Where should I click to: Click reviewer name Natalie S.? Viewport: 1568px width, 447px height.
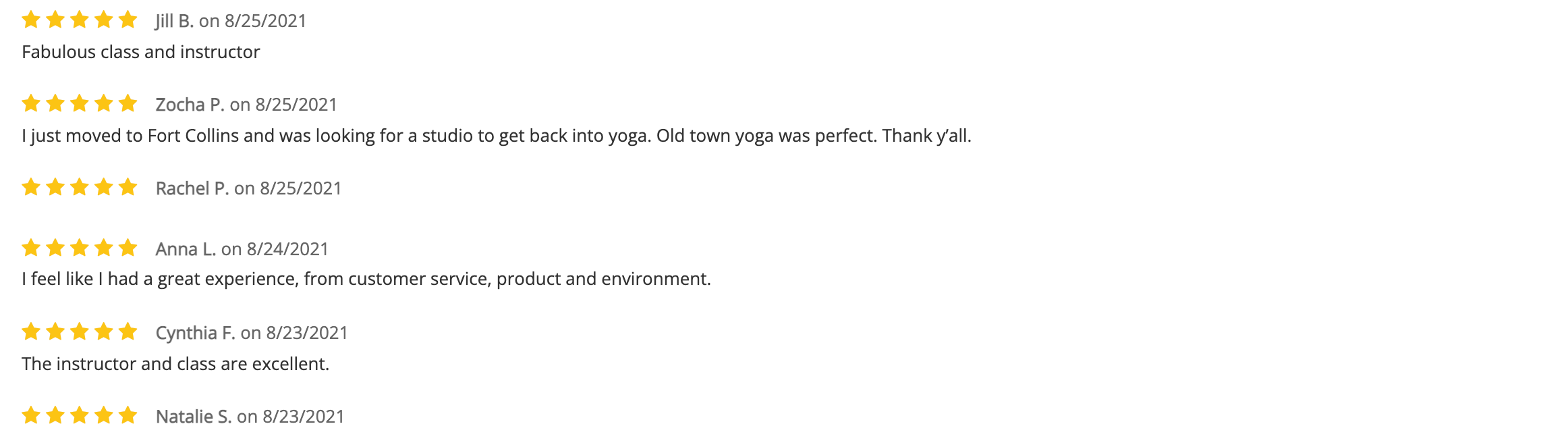click(194, 417)
